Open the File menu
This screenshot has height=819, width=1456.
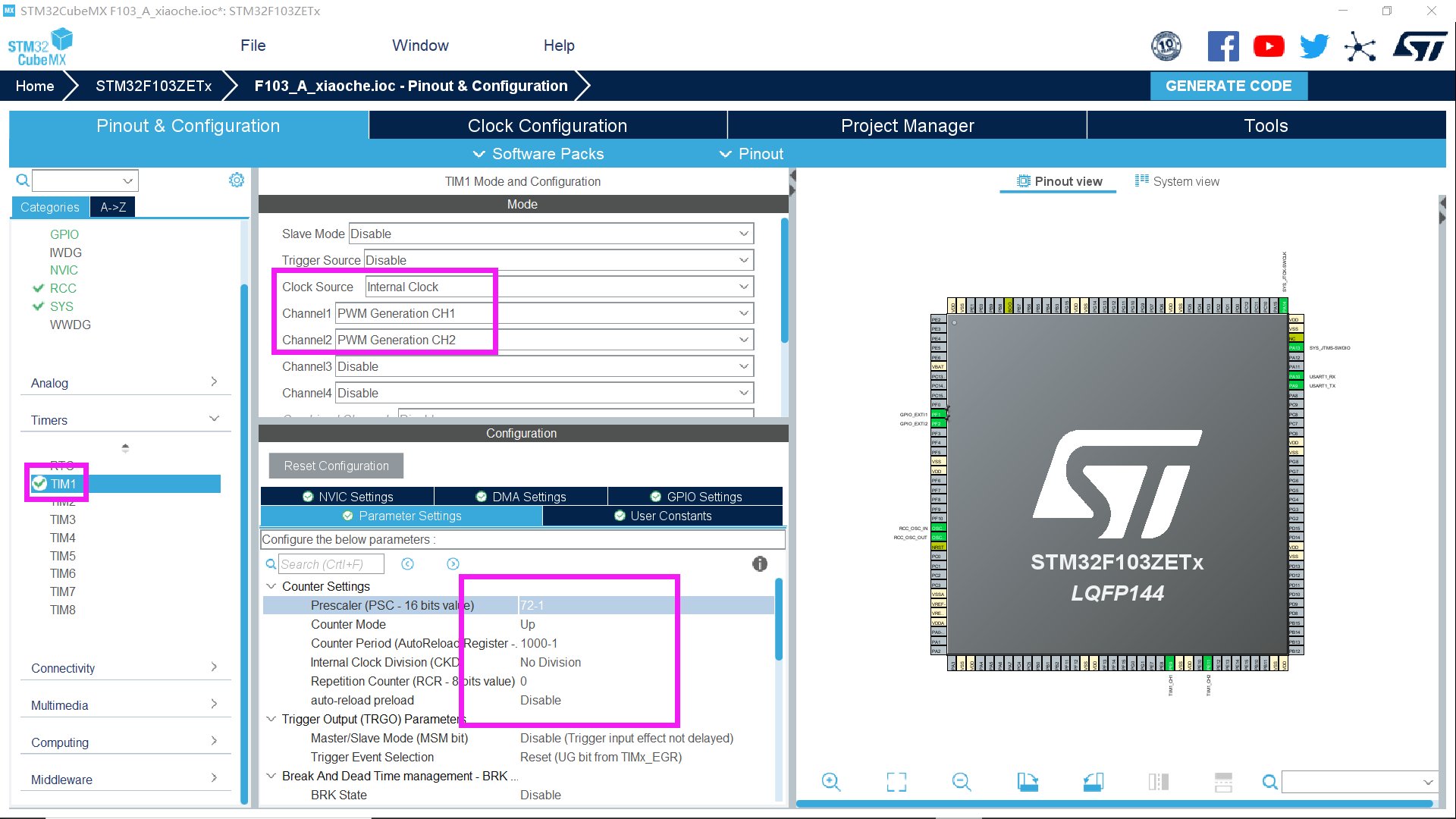tap(253, 45)
